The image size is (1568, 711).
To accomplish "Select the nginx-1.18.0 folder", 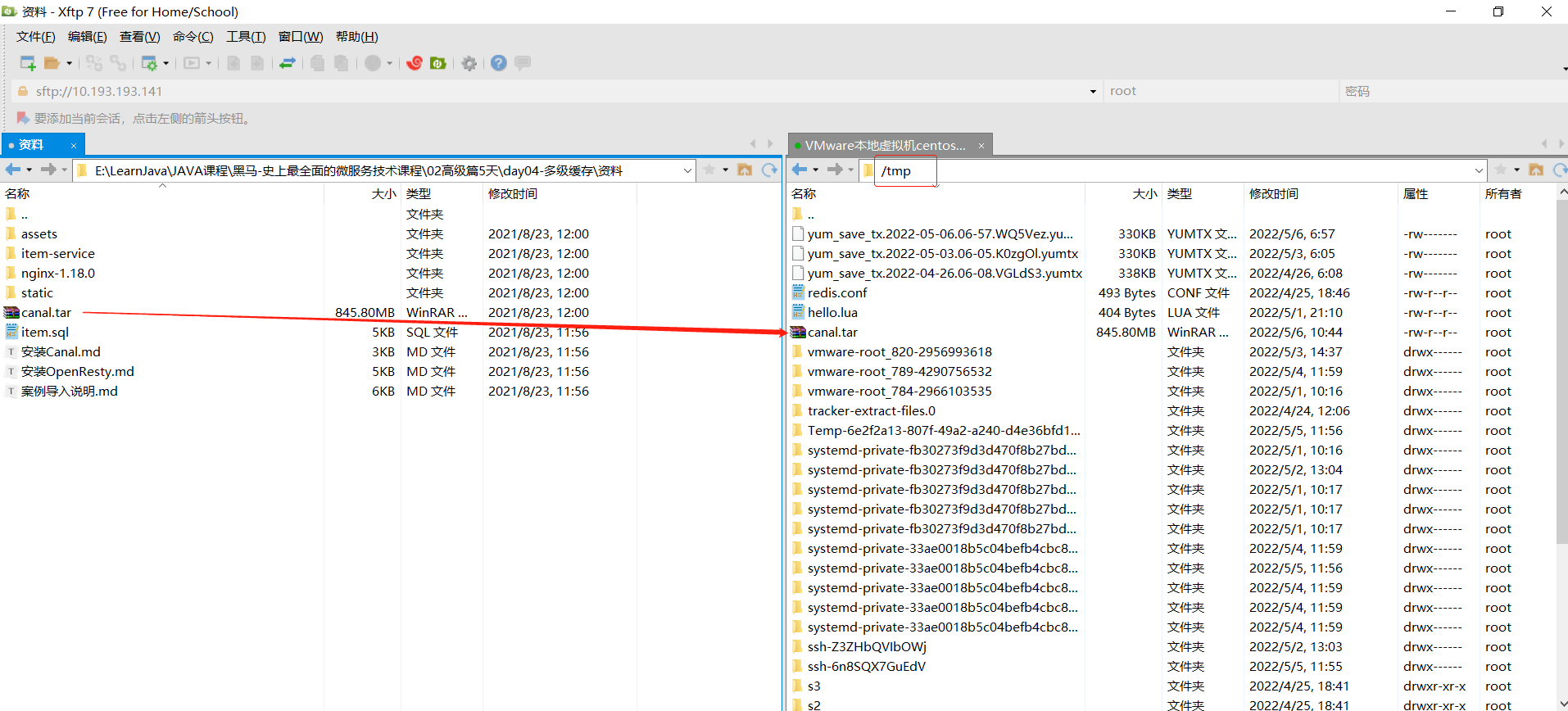I will tap(58, 274).
